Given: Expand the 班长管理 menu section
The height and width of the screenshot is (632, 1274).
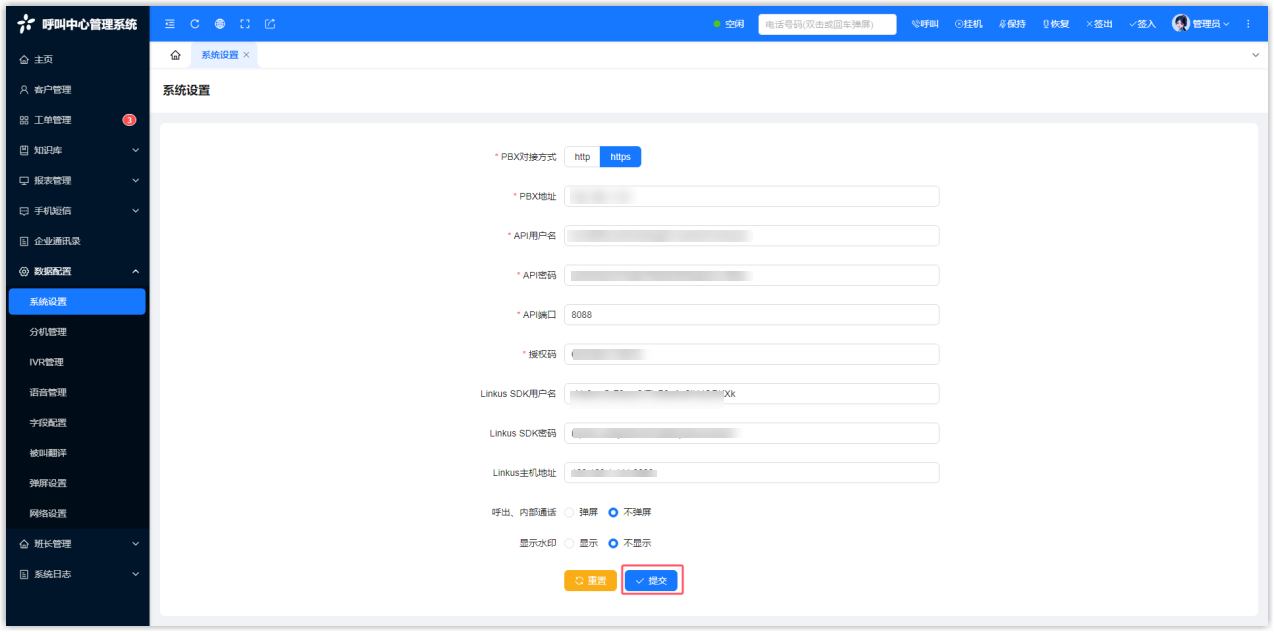Looking at the screenshot, I should pos(77,544).
